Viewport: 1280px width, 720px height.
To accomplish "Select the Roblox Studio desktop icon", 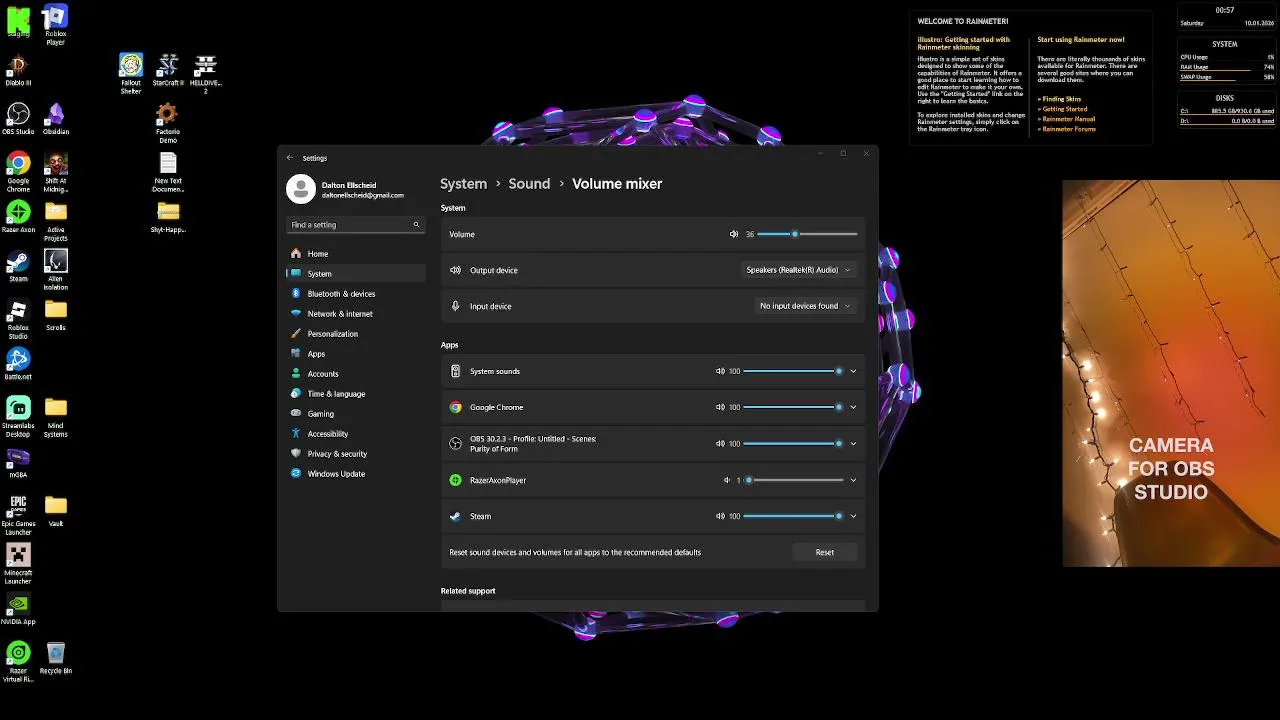I will [x=18, y=319].
